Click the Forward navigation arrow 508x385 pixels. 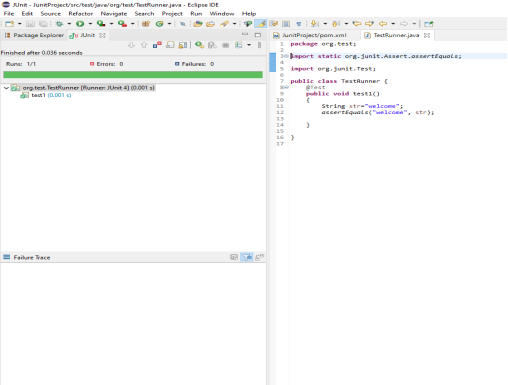(x=404, y=24)
